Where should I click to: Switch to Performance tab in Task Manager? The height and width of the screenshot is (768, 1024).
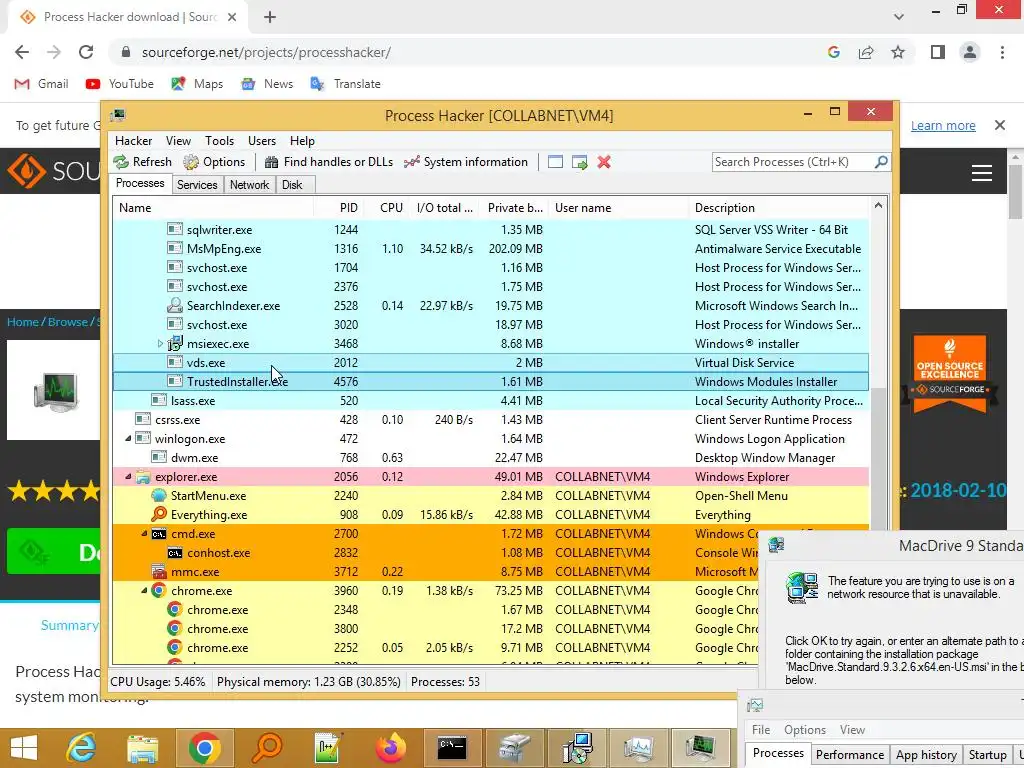850,754
